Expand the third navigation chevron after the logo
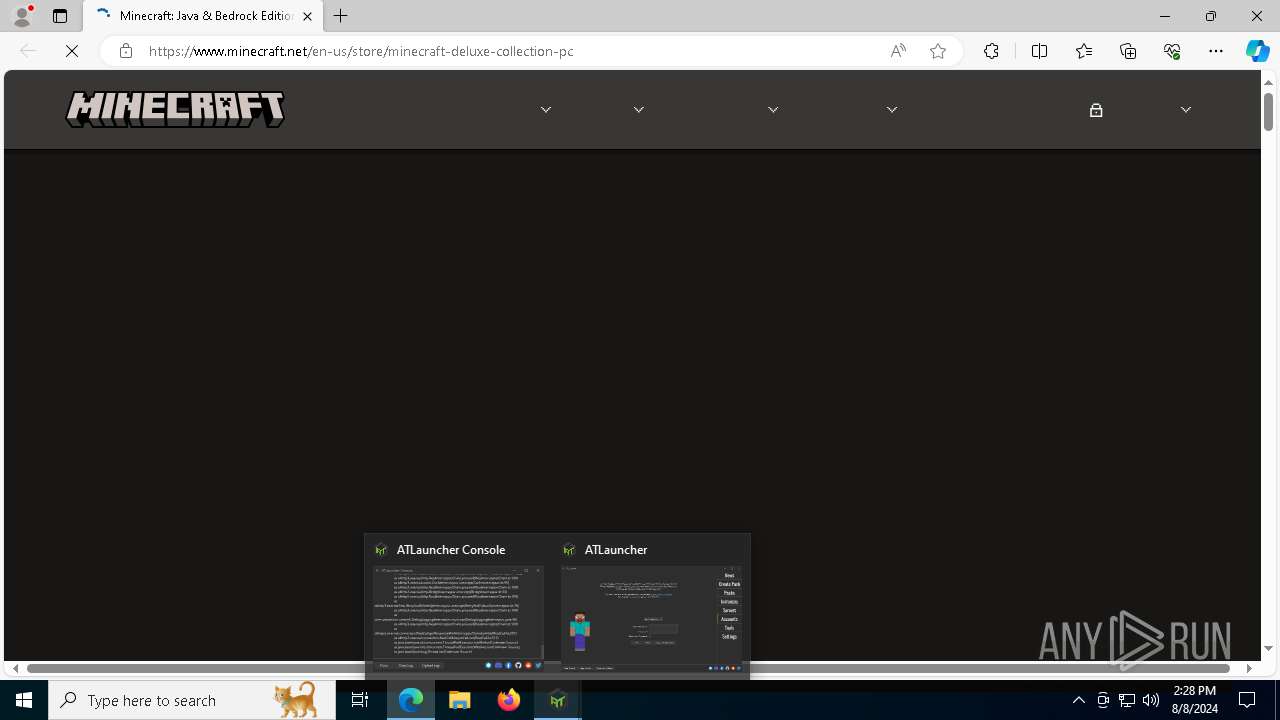The width and height of the screenshot is (1280, 720). [x=773, y=109]
